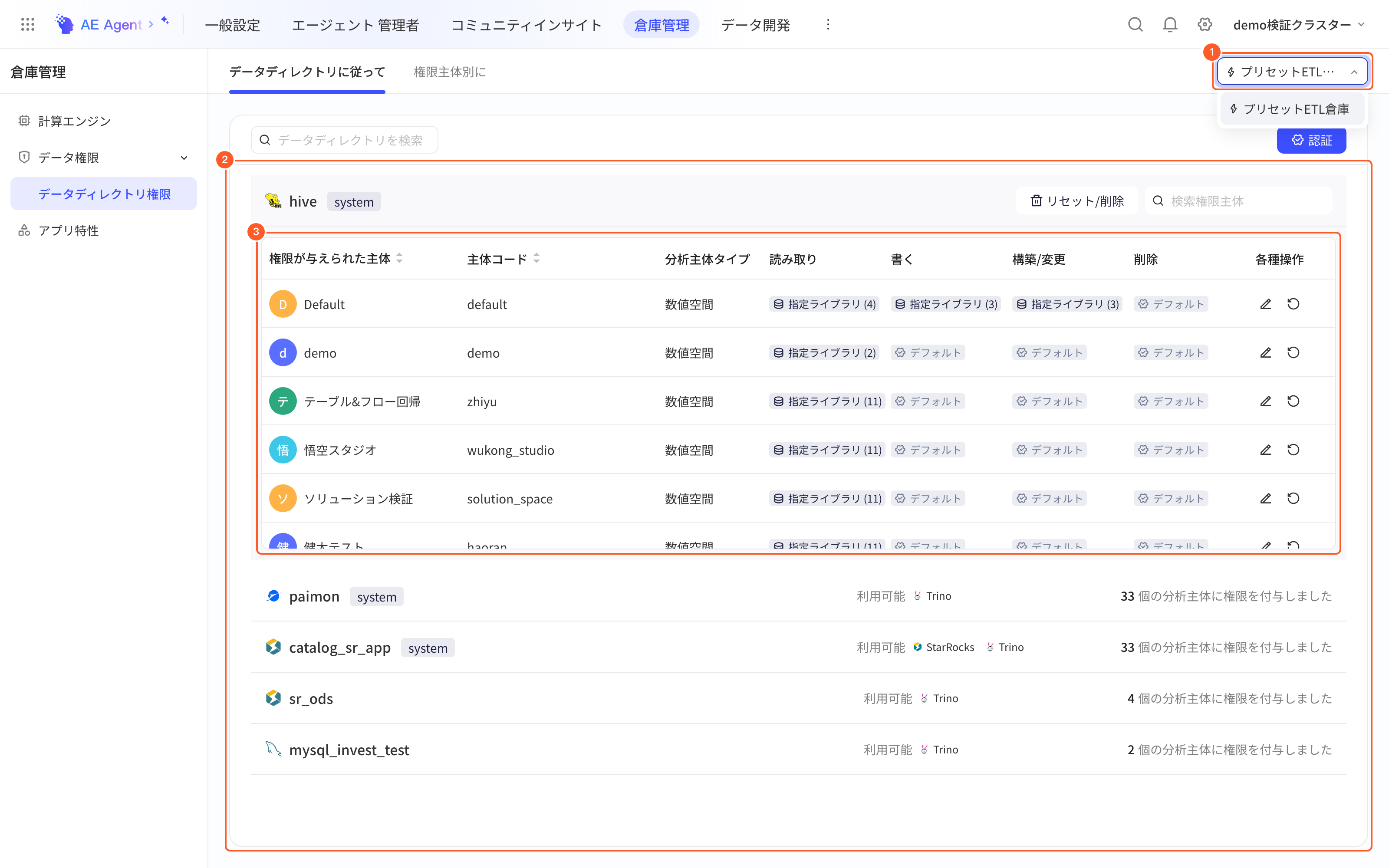The image size is (1389, 868).
Task: Focus the 検索権限主体 search field
Action: (1238, 201)
